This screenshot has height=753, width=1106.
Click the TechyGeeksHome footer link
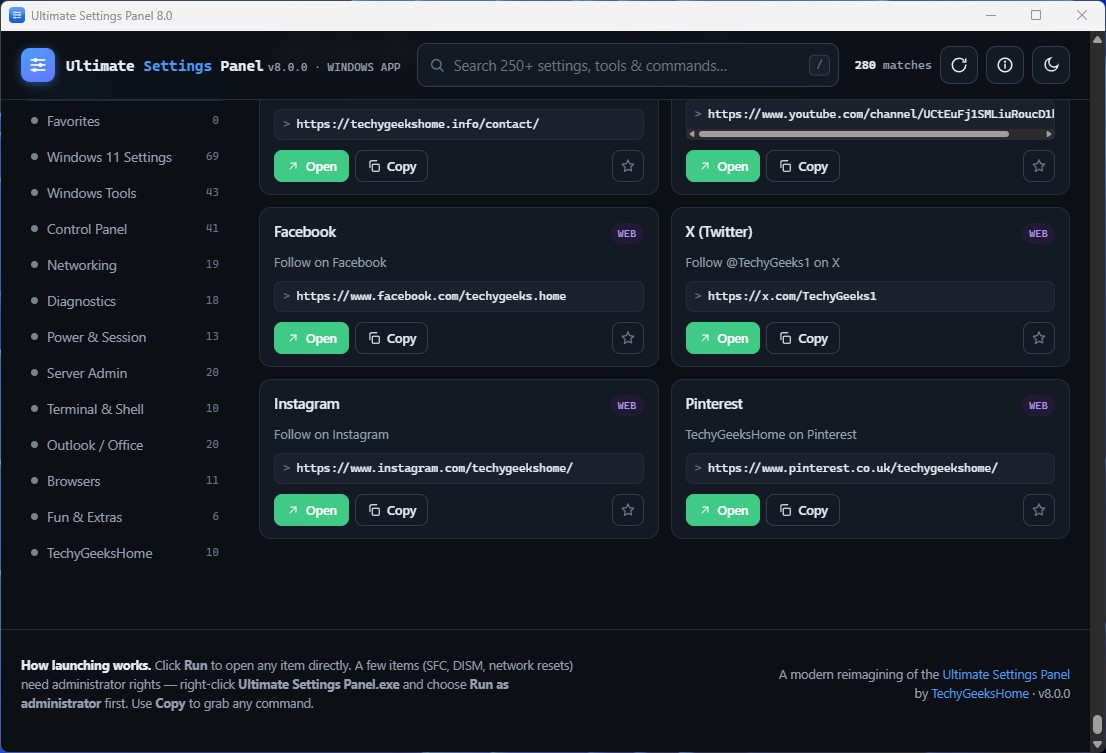tap(980, 693)
